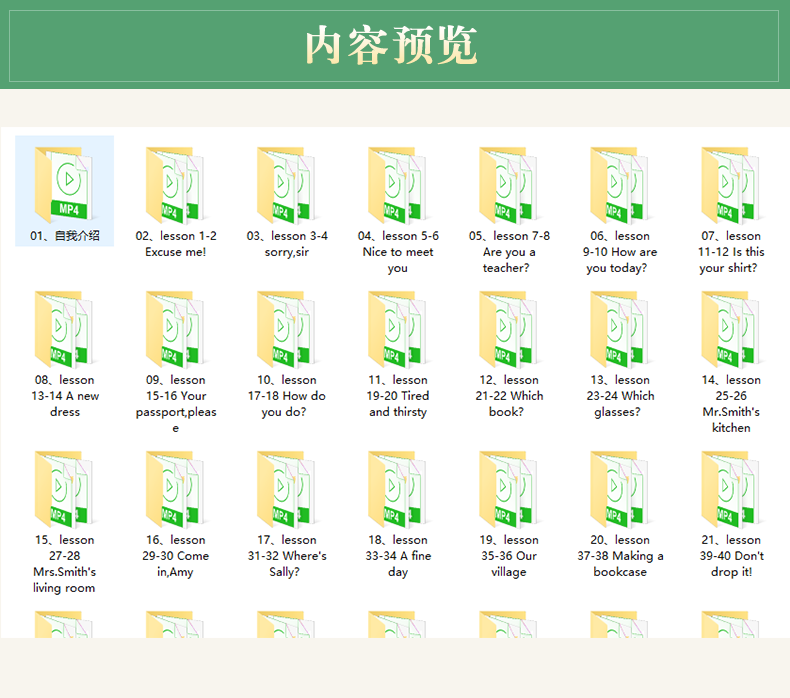Image resolution: width=790 pixels, height=698 pixels.
Task: Select folder icon 07 Is this your shirt?
Action: [x=731, y=185]
